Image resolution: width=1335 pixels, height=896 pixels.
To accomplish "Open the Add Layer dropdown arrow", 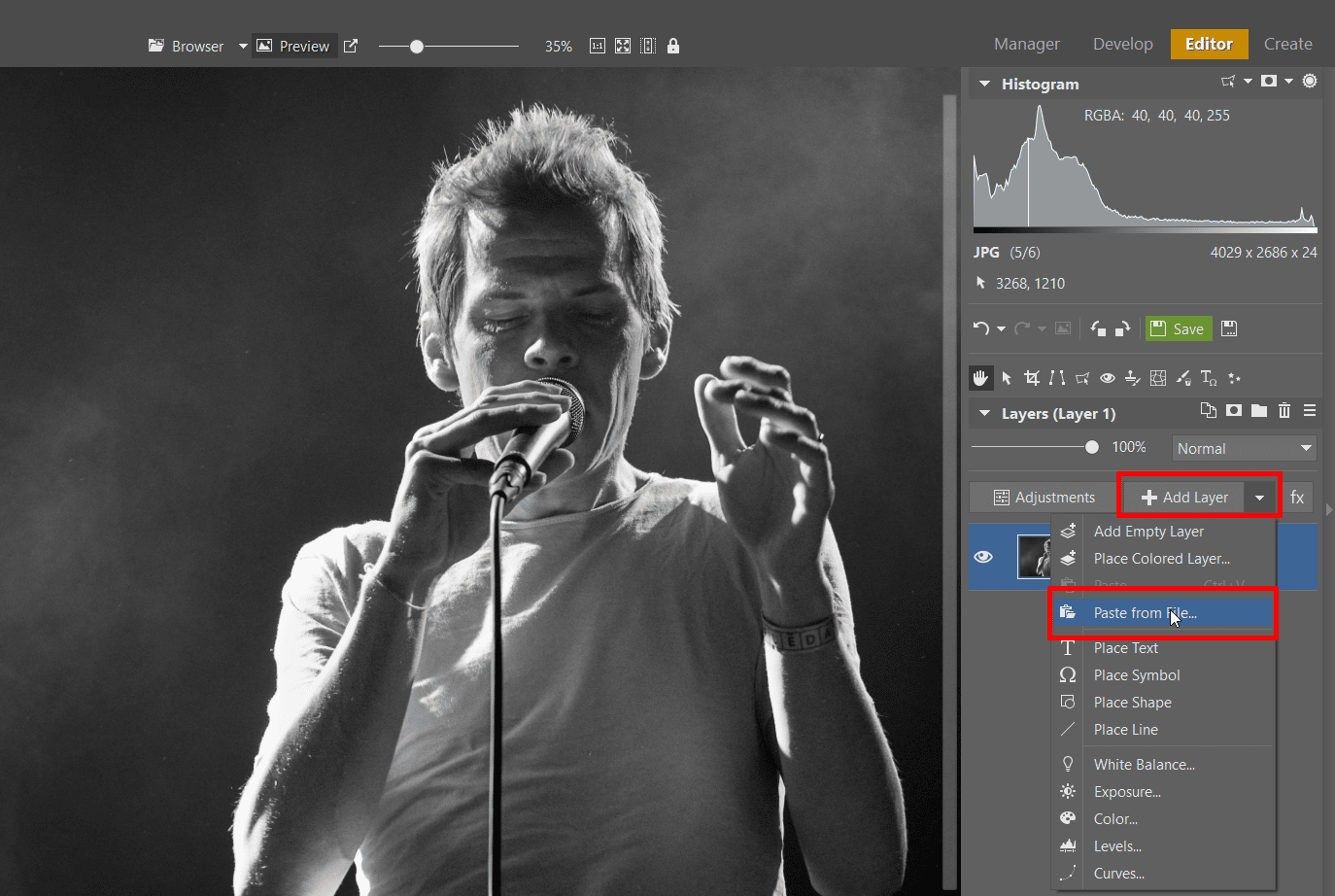I will tap(1259, 498).
